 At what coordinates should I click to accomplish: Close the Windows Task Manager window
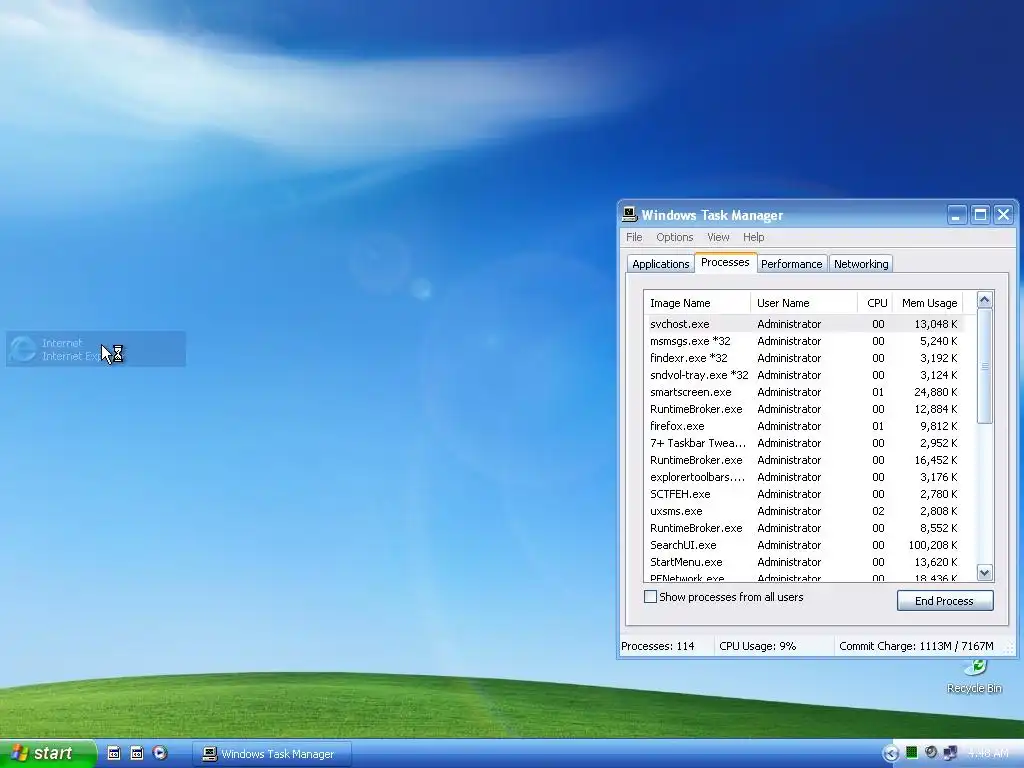pos(1003,214)
